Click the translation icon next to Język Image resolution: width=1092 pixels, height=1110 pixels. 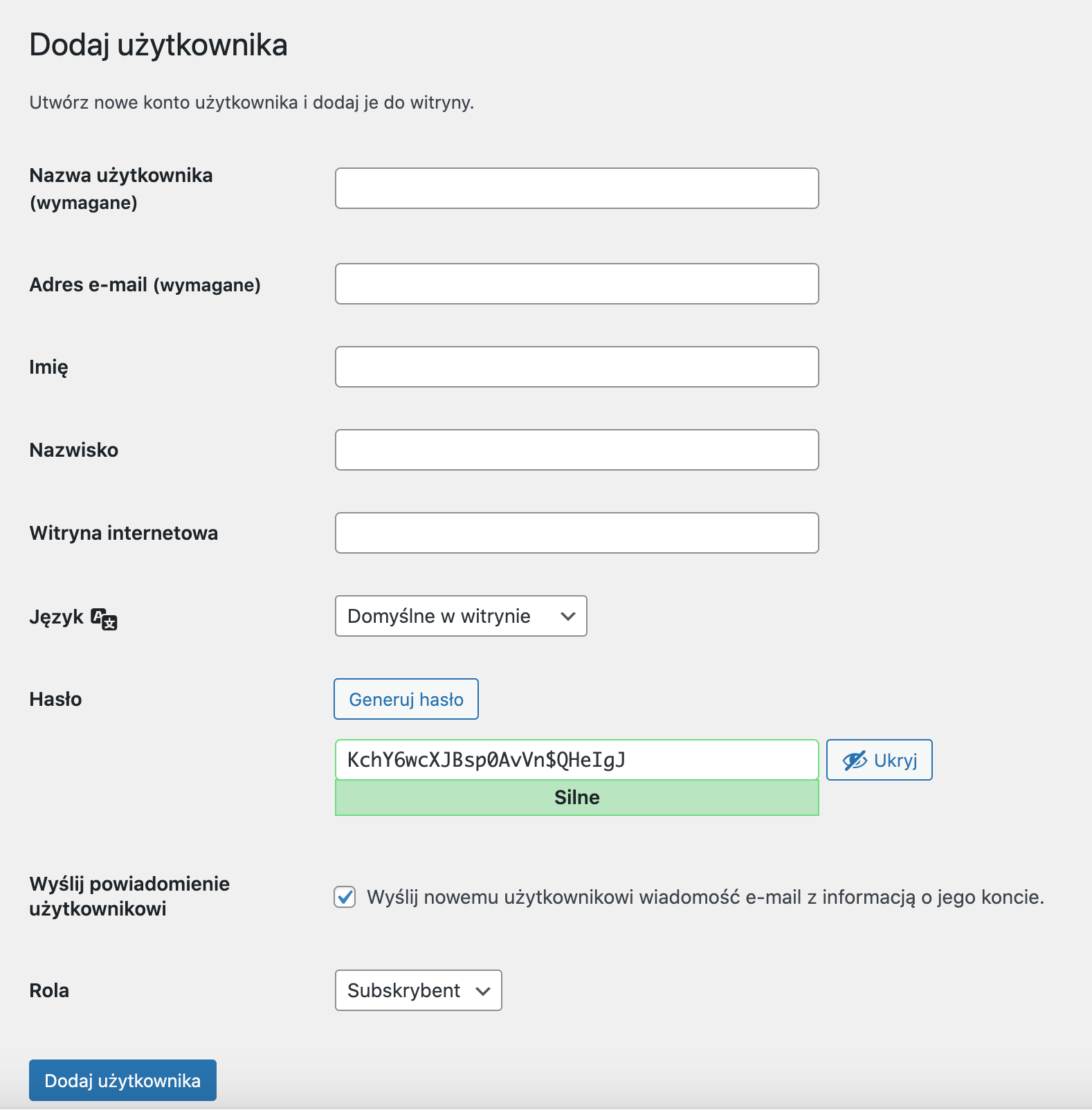tap(104, 619)
